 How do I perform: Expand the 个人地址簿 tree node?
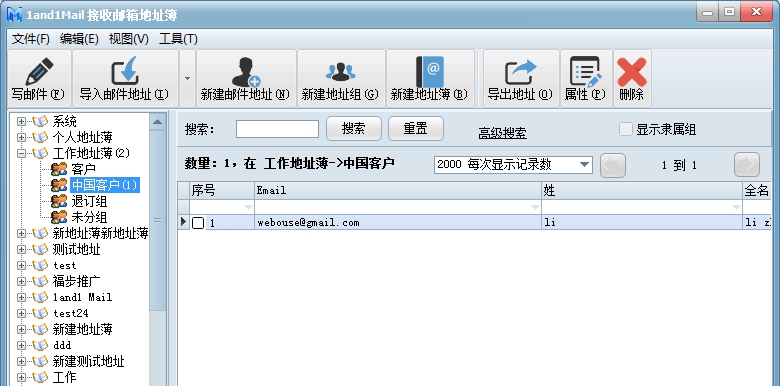[x=21, y=137]
